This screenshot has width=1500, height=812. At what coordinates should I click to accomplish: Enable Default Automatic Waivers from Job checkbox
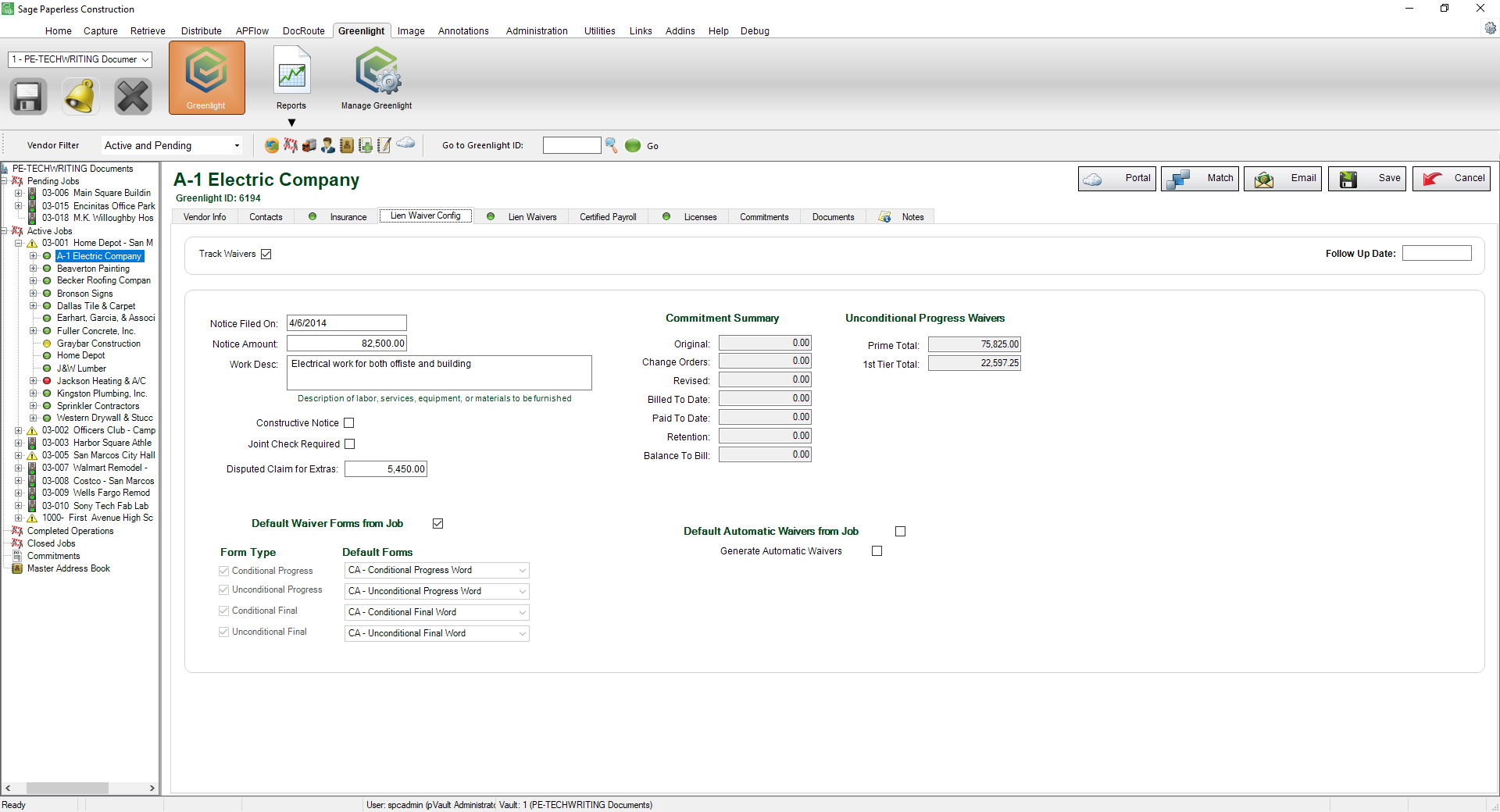[x=900, y=532]
